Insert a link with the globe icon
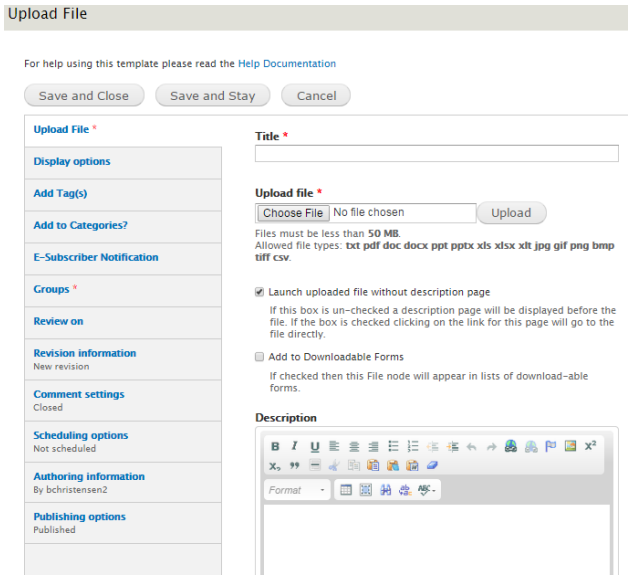This screenshot has height=585, width=631. pos(511,446)
